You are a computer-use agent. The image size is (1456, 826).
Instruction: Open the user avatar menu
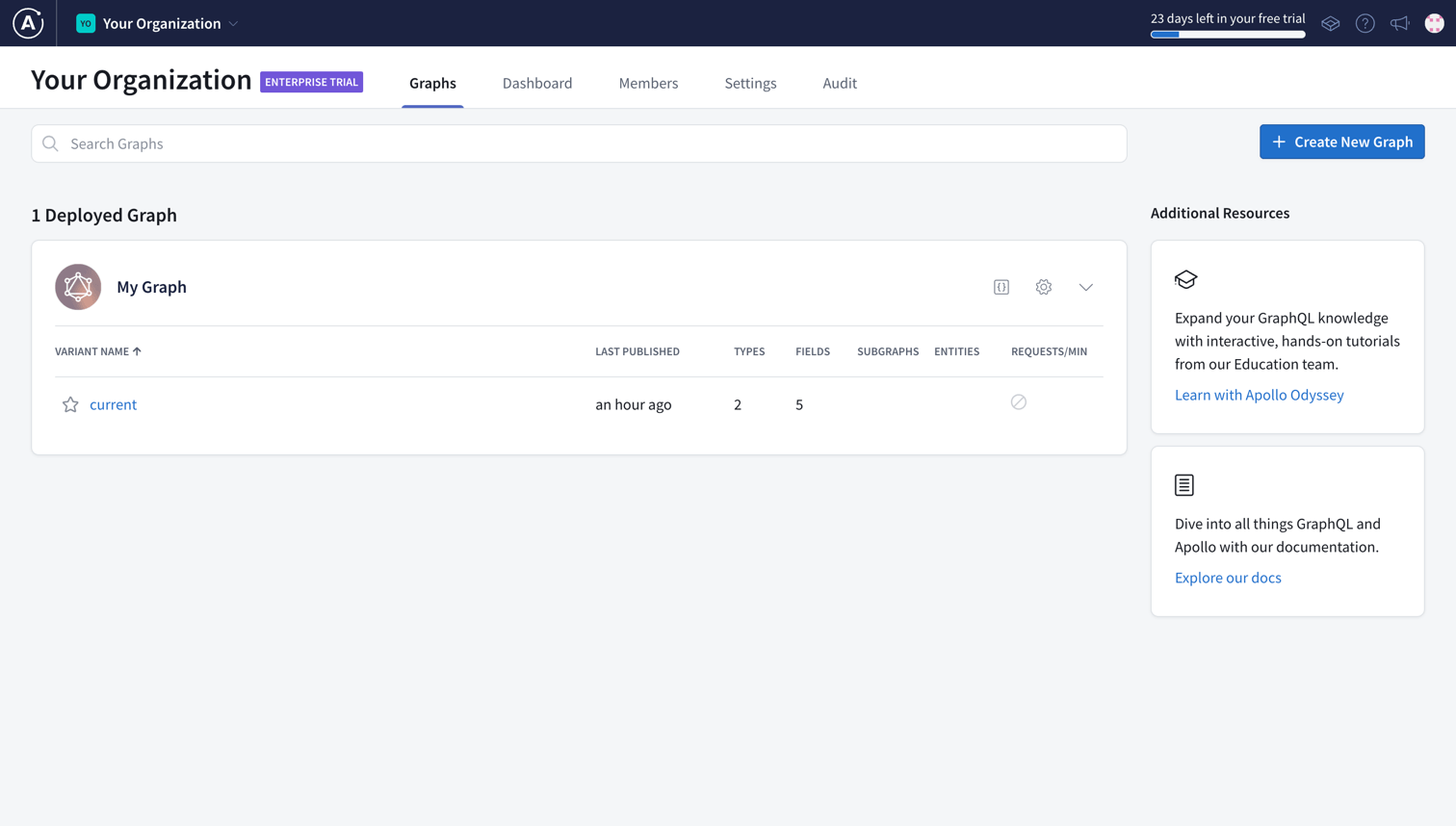tap(1434, 23)
